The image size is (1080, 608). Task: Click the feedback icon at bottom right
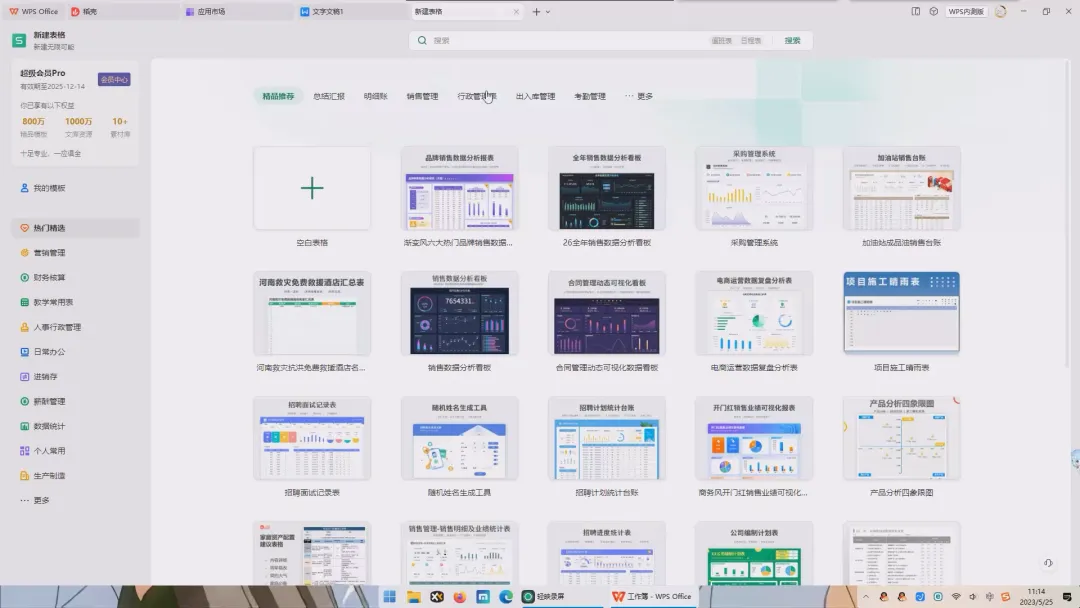(x=1048, y=563)
